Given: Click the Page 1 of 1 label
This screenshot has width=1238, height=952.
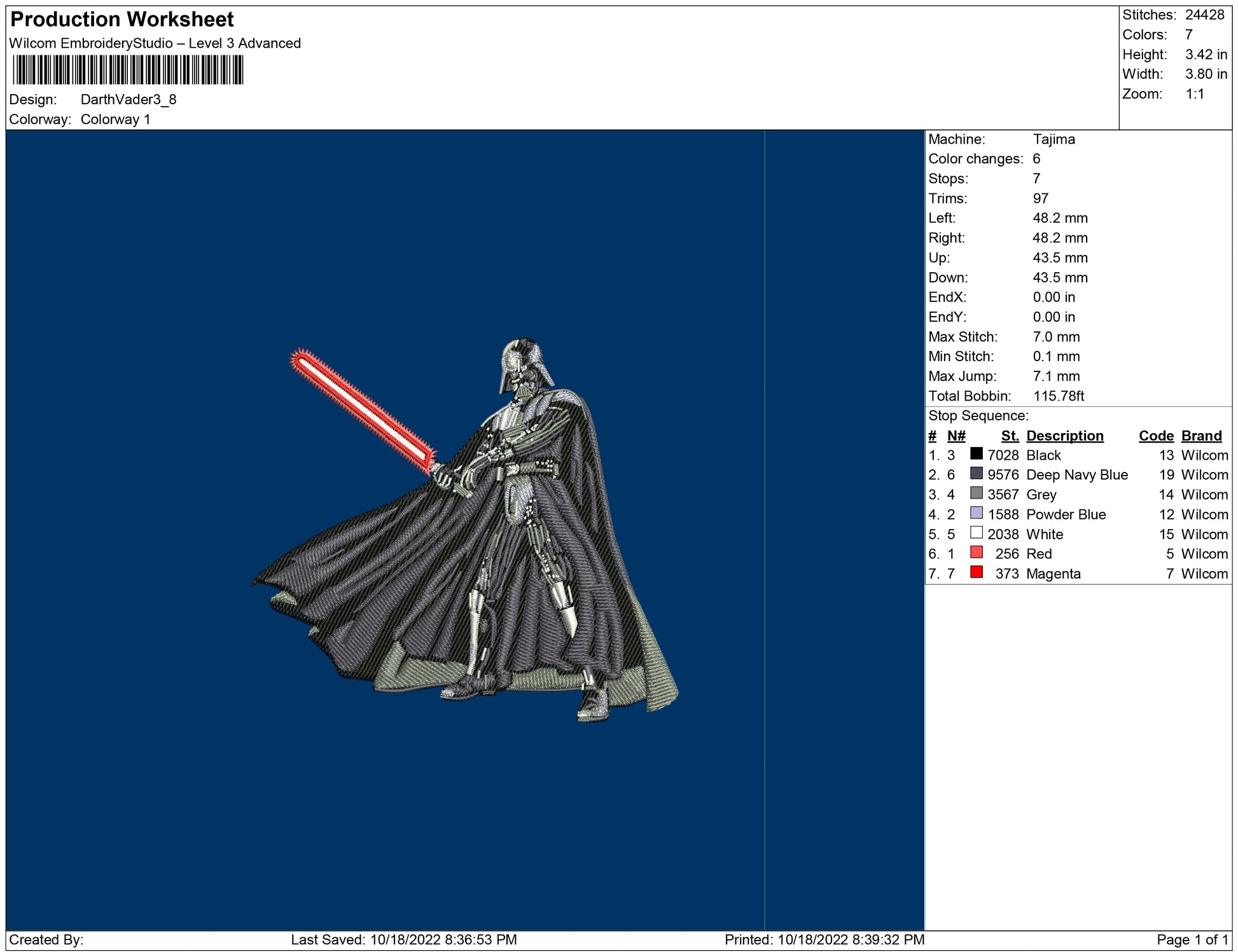Looking at the screenshot, I should (1192, 940).
